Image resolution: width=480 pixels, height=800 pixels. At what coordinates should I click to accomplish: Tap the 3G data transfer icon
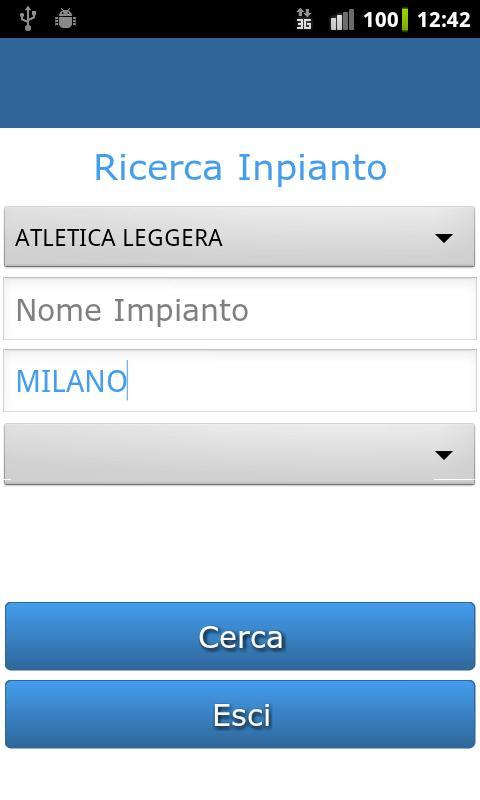point(304,19)
